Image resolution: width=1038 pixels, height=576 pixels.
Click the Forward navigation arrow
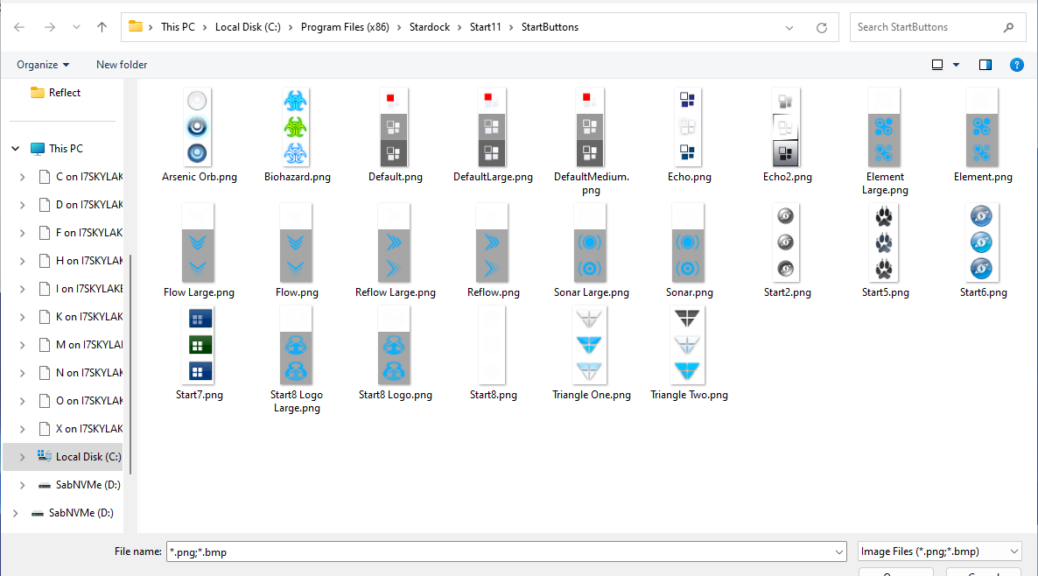click(x=50, y=27)
